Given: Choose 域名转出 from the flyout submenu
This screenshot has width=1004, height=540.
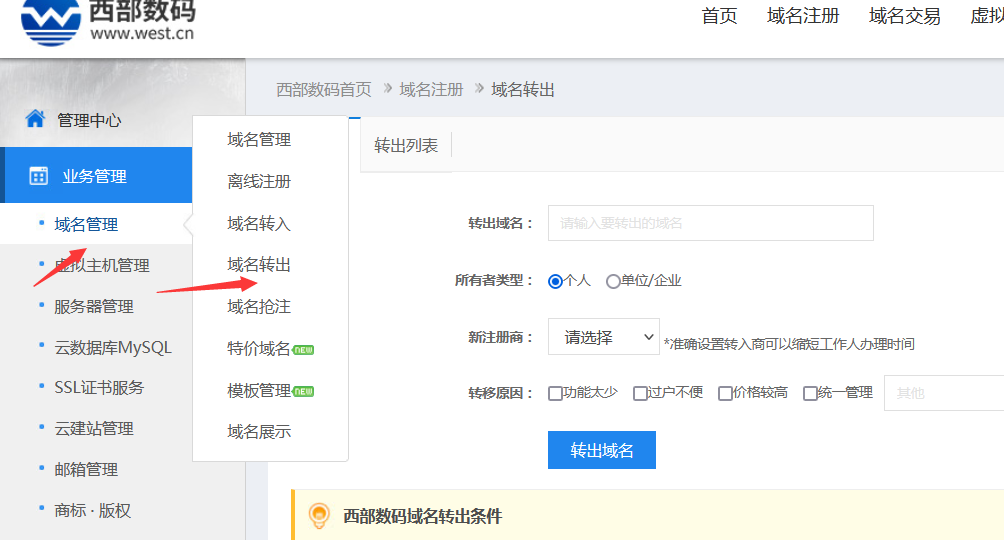Looking at the screenshot, I should click(x=259, y=265).
